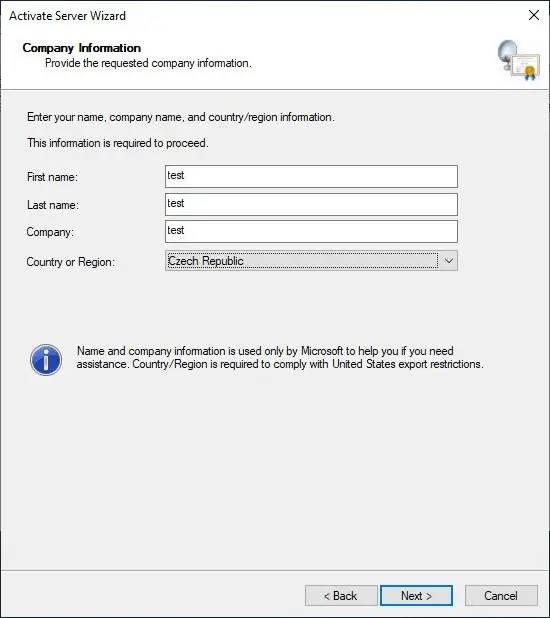This screenshot has width=550, height=618.
Task: Click the 'required to proceed' notice text
Action: click(x=117, y=143)
